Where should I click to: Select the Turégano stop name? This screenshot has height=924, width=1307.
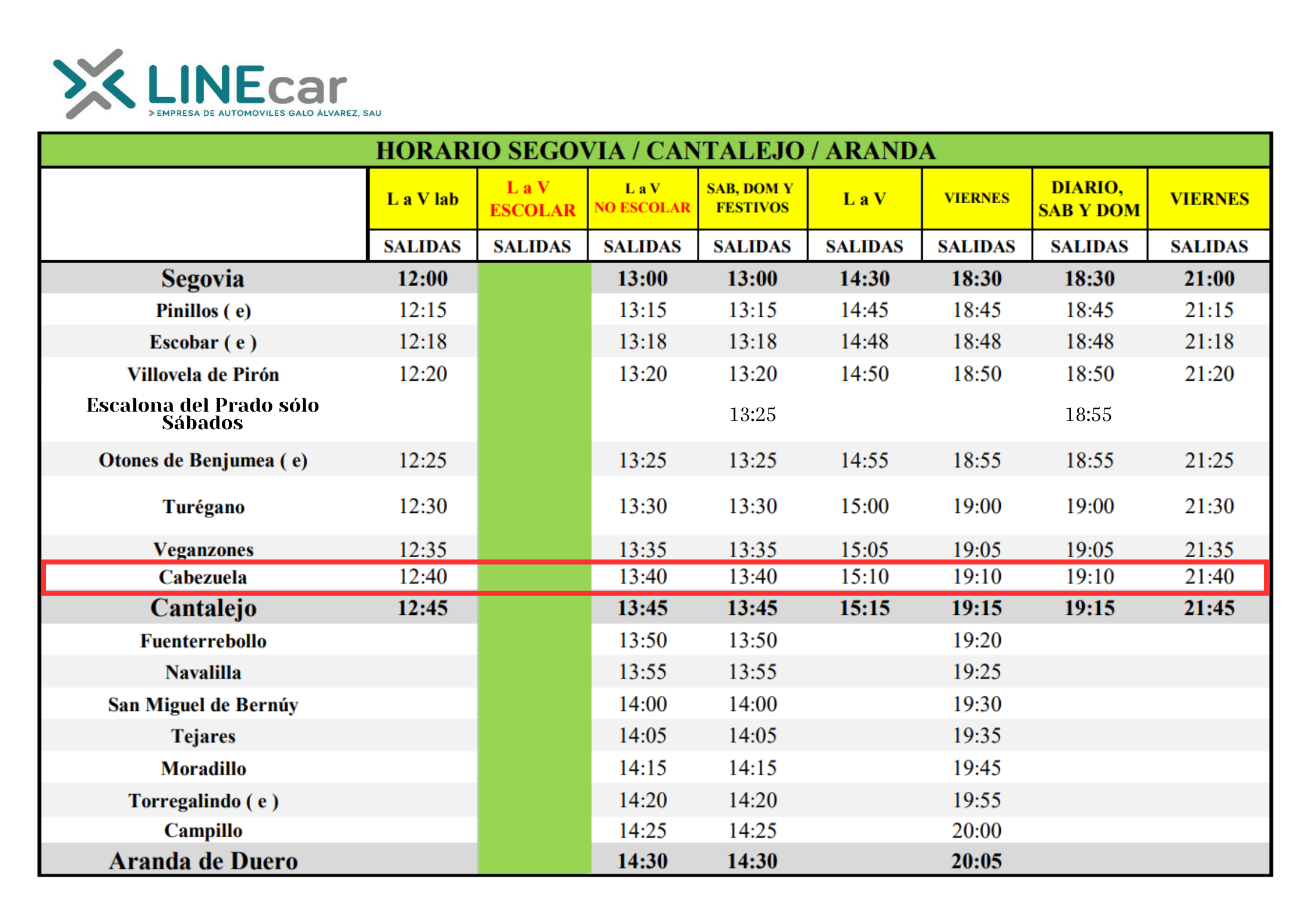click(x=203, y=507)
